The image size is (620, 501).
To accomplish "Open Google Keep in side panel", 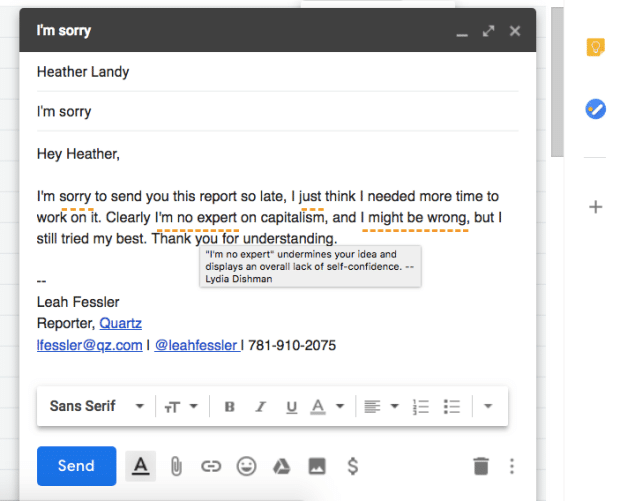I will coord(595,48).
